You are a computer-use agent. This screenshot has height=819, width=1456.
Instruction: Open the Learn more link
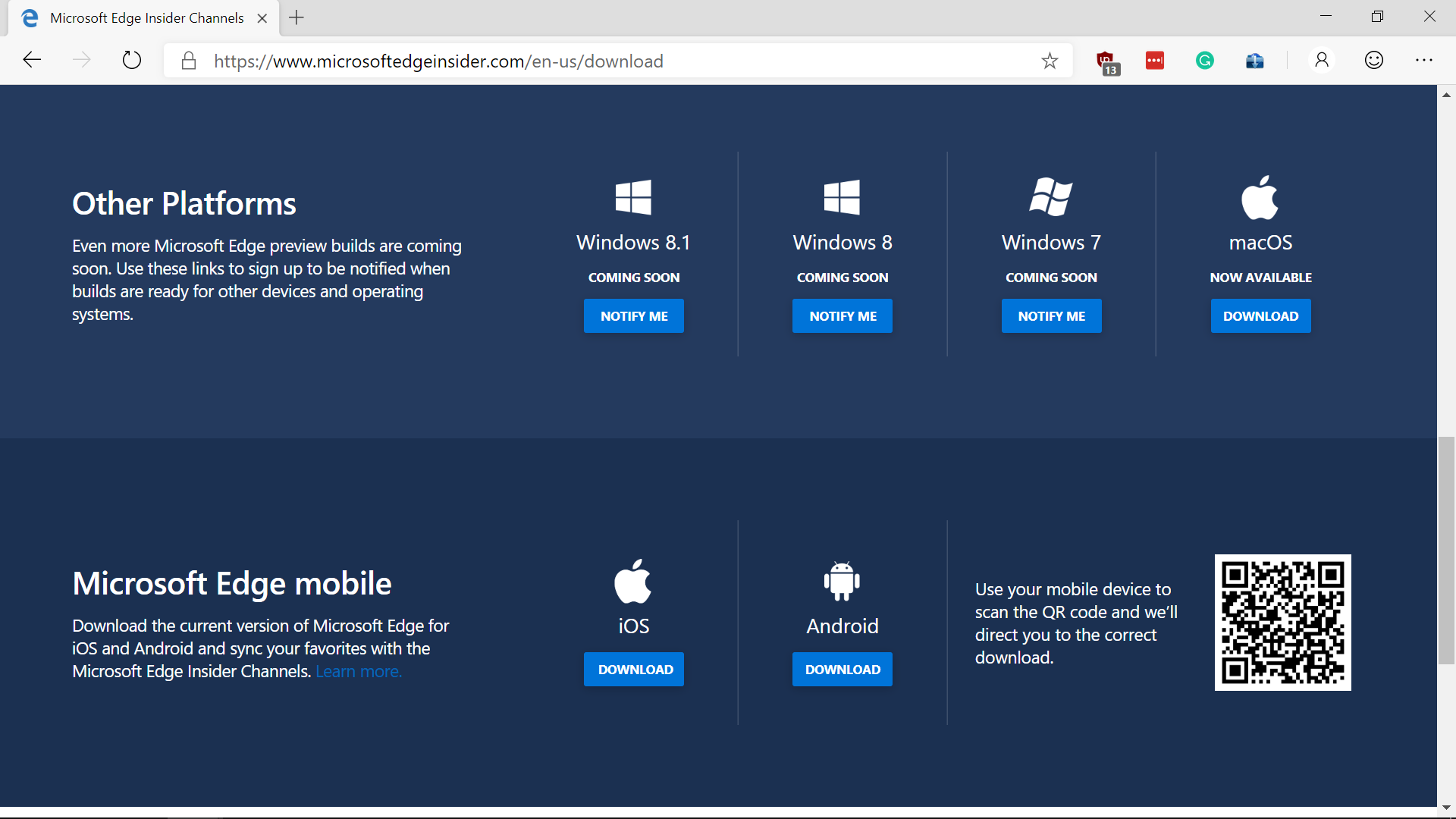pyautogui.click(x=359, y=672)
